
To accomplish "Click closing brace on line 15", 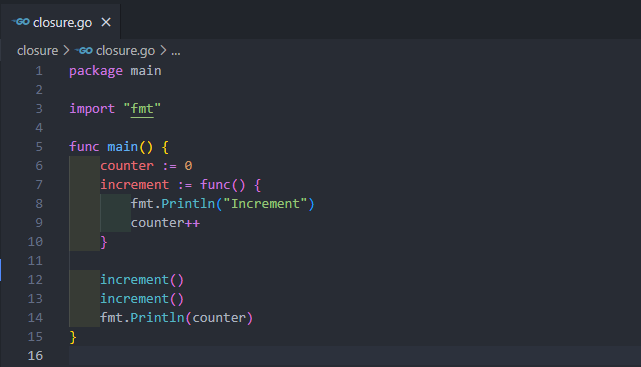I will tap(73, 337).
